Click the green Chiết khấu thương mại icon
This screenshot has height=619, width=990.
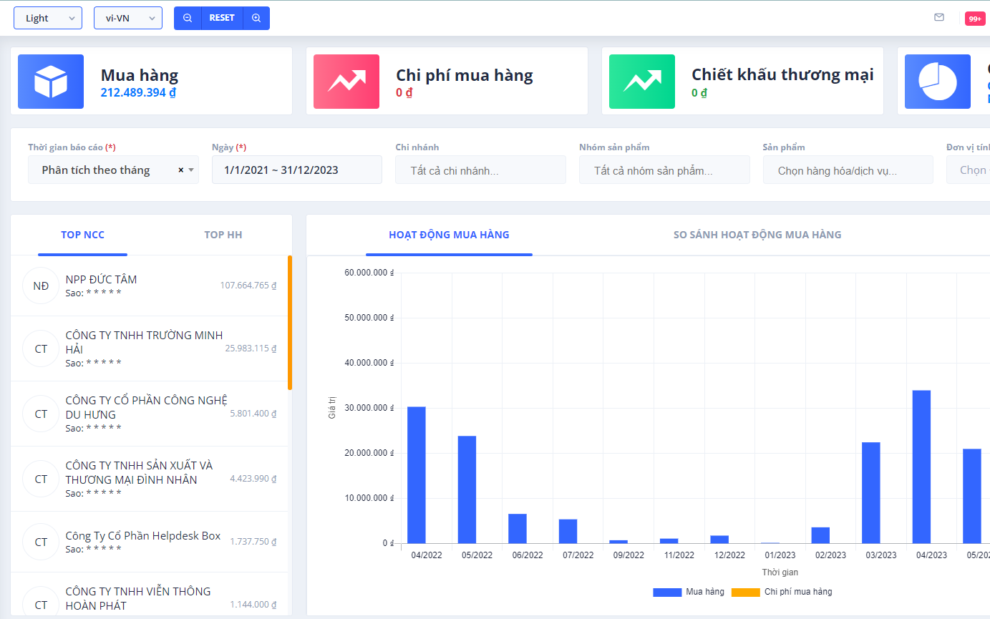tap(642, 82)
